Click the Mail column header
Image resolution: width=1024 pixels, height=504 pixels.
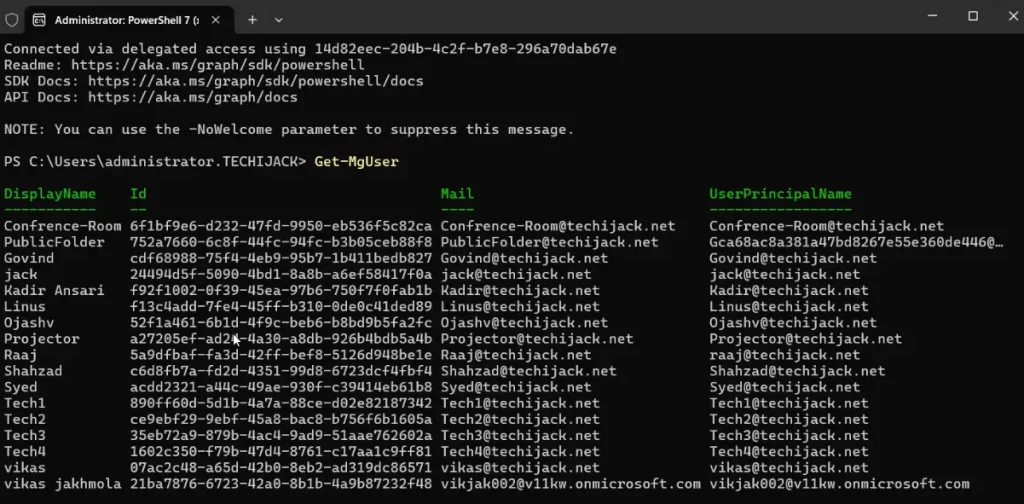click(x=457, y=193)
